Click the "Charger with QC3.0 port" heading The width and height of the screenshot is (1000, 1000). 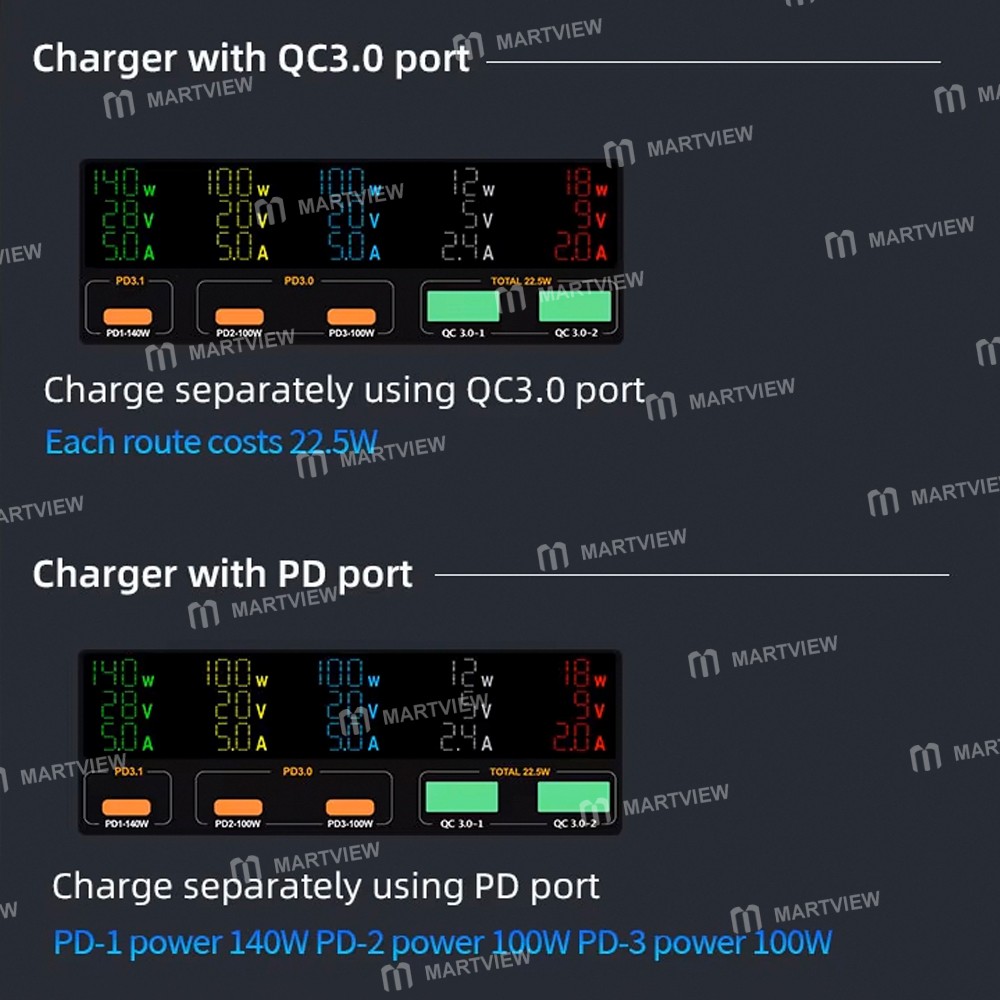click(251, 59)
